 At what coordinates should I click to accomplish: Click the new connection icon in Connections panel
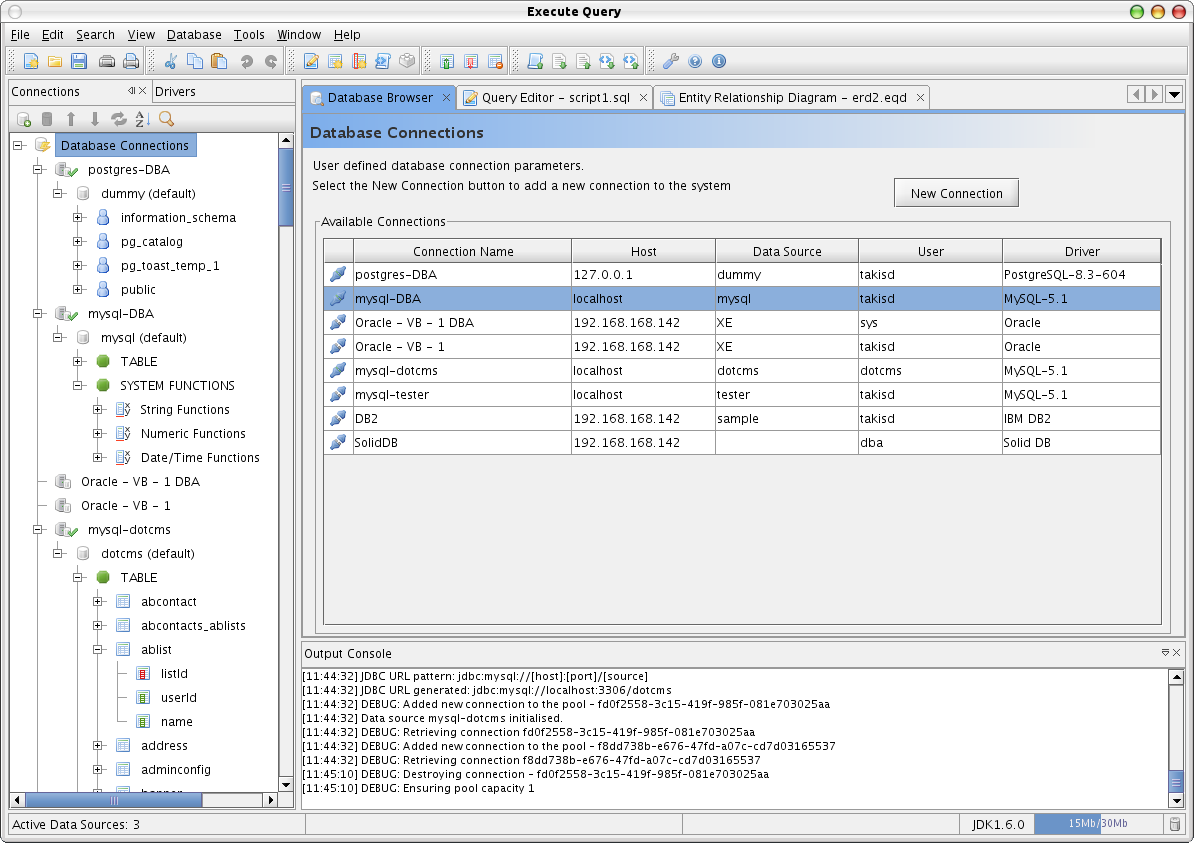coord(24,119)
